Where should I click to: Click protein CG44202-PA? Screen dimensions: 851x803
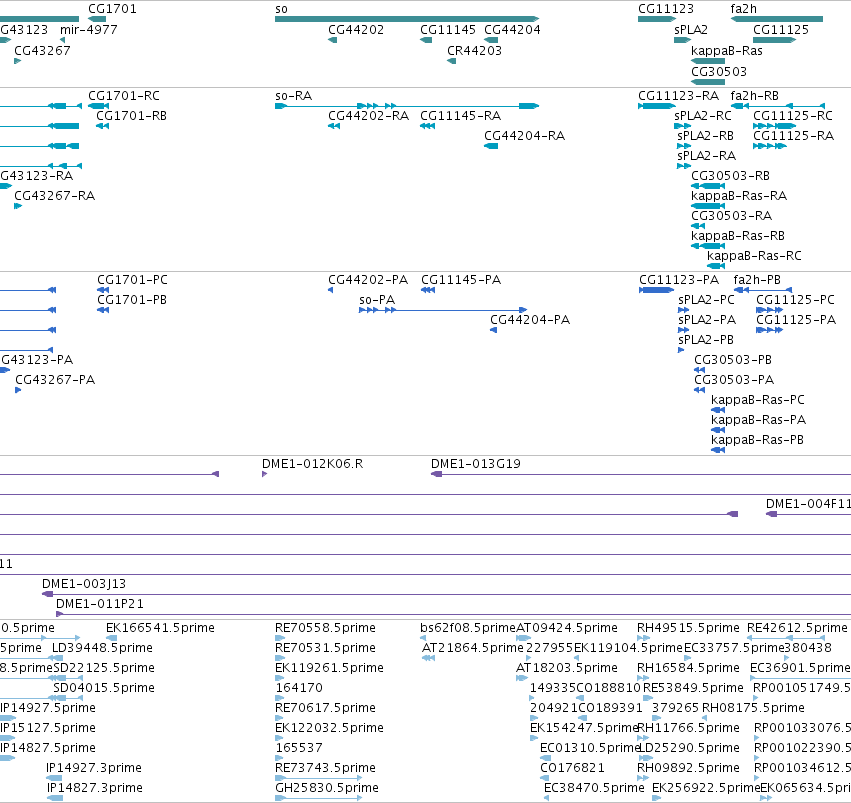click(x=368, y=281)
